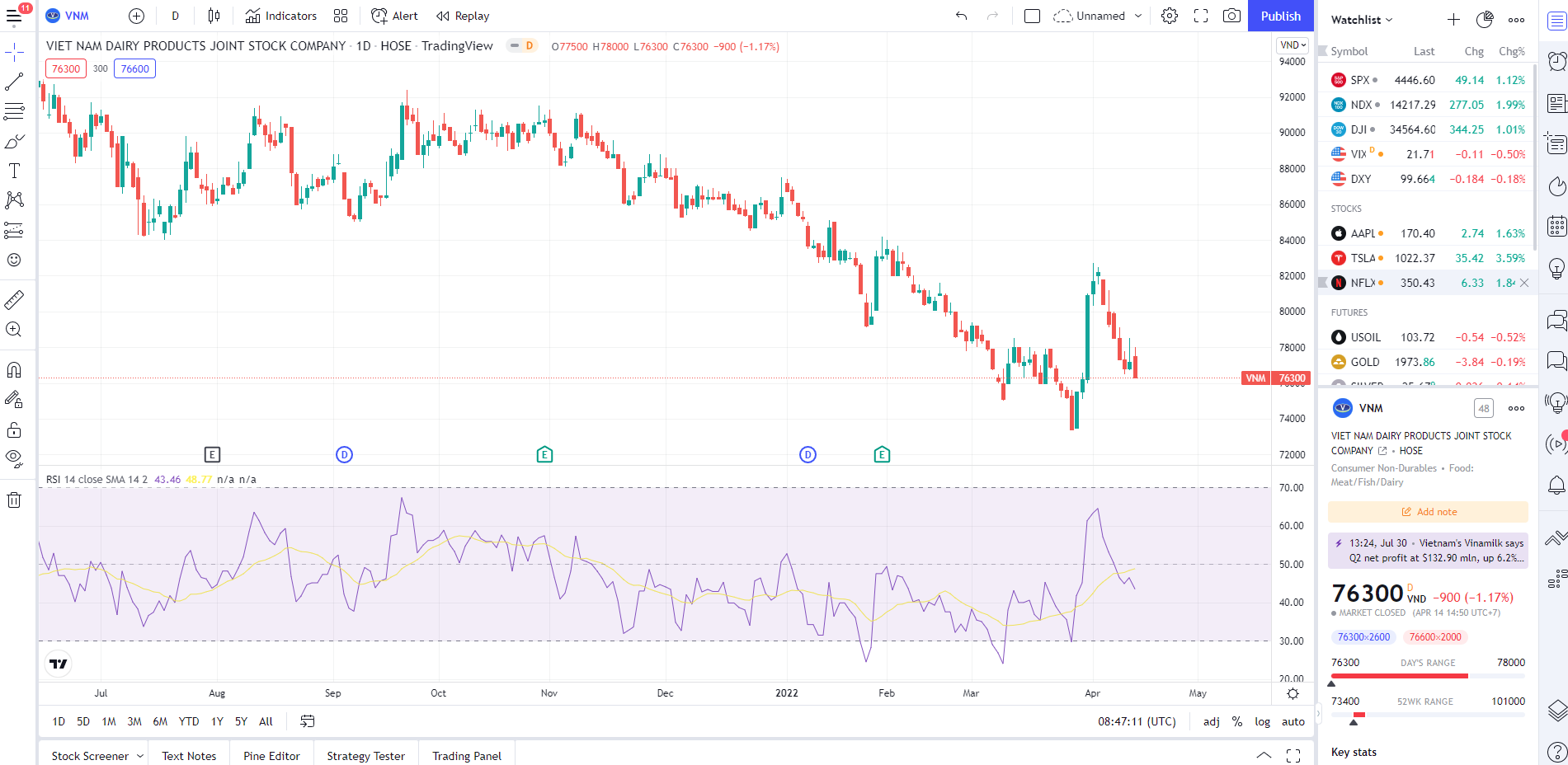The width and height of the screenshot is (1568, 765).
Task: Open the main hamburger menu
Action: pyautogui.click(x=14, y=16)
